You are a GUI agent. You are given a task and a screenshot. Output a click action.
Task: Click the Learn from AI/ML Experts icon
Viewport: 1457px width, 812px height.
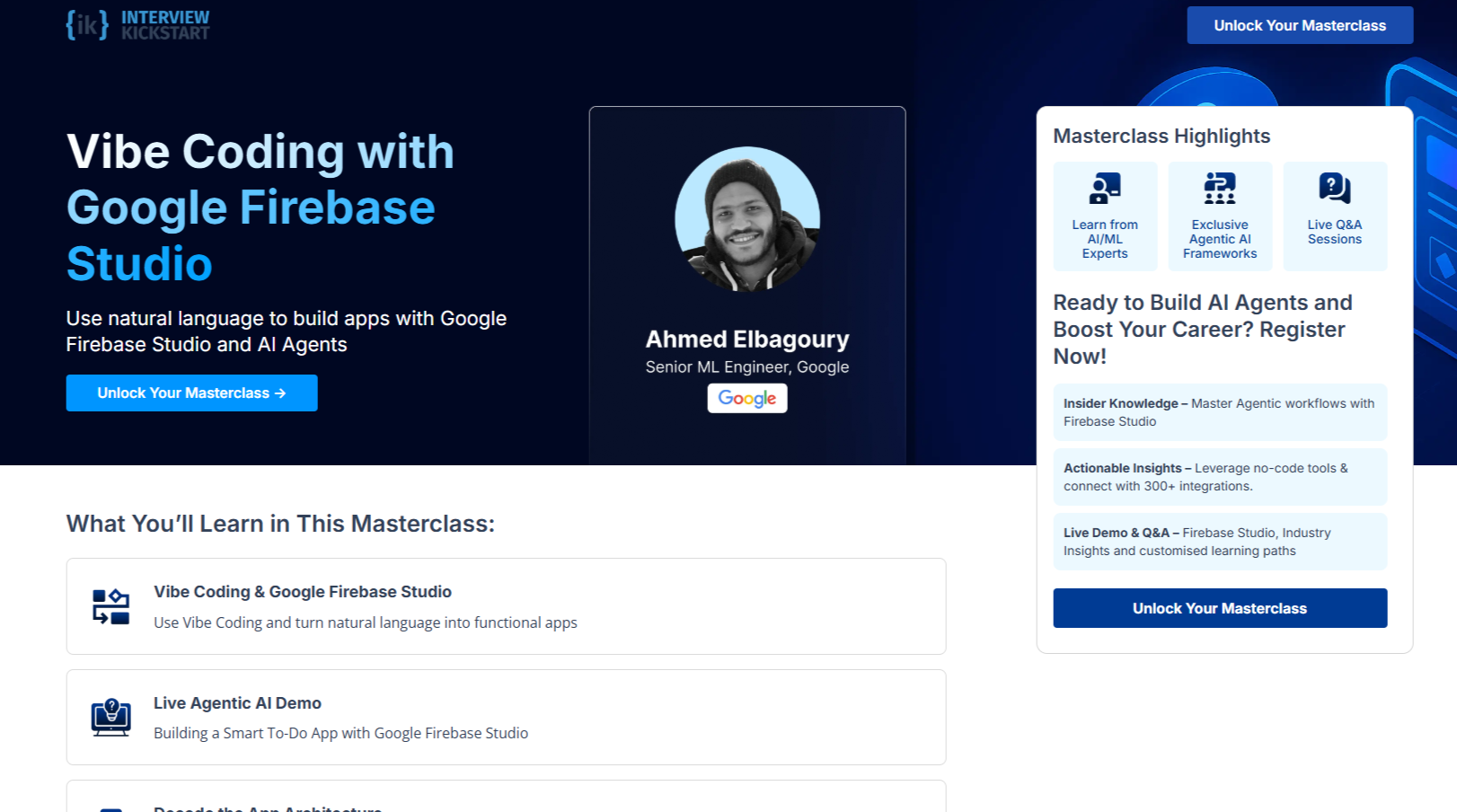coord(1105,189)
